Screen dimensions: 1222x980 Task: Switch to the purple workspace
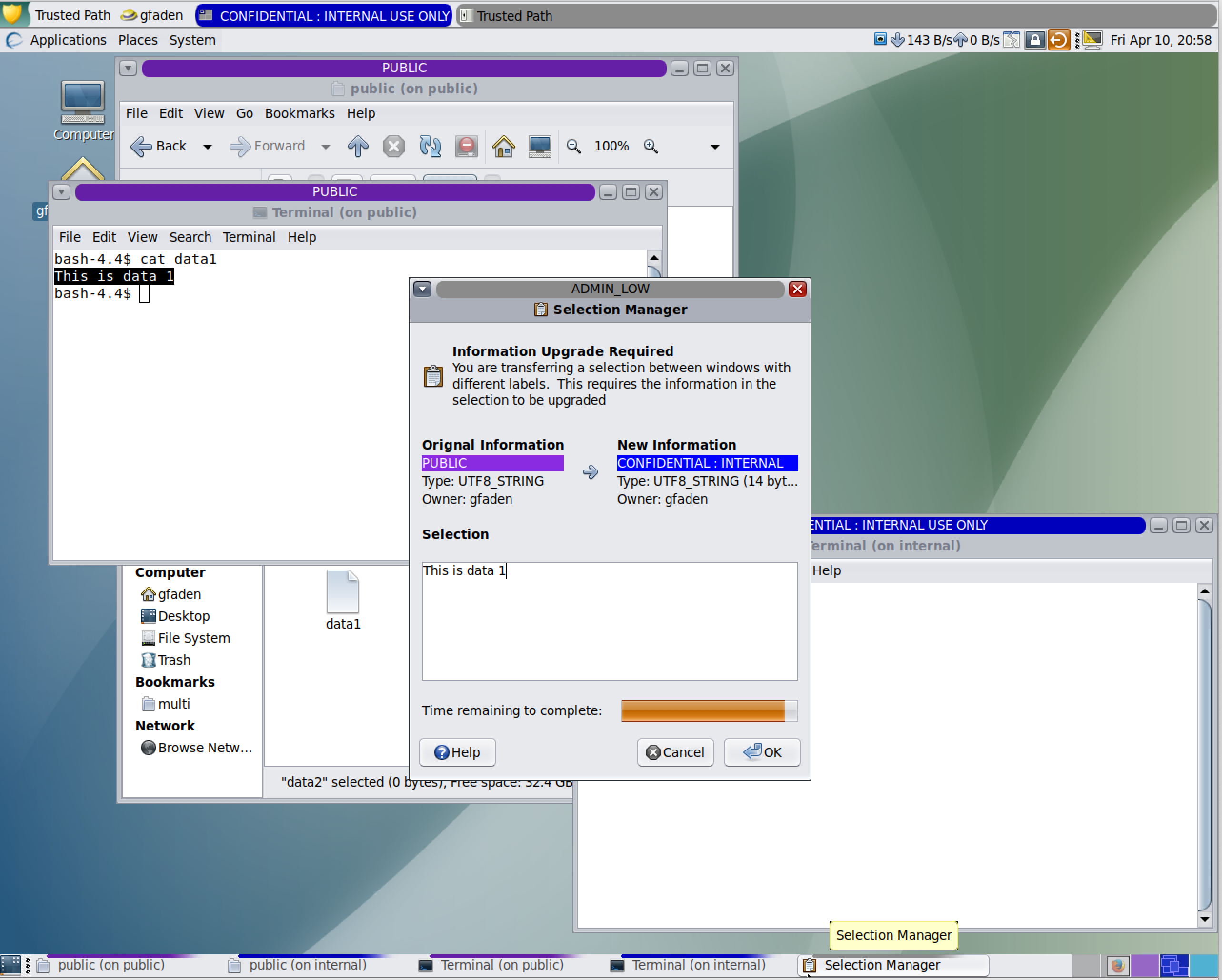(x=1145, y=965)
